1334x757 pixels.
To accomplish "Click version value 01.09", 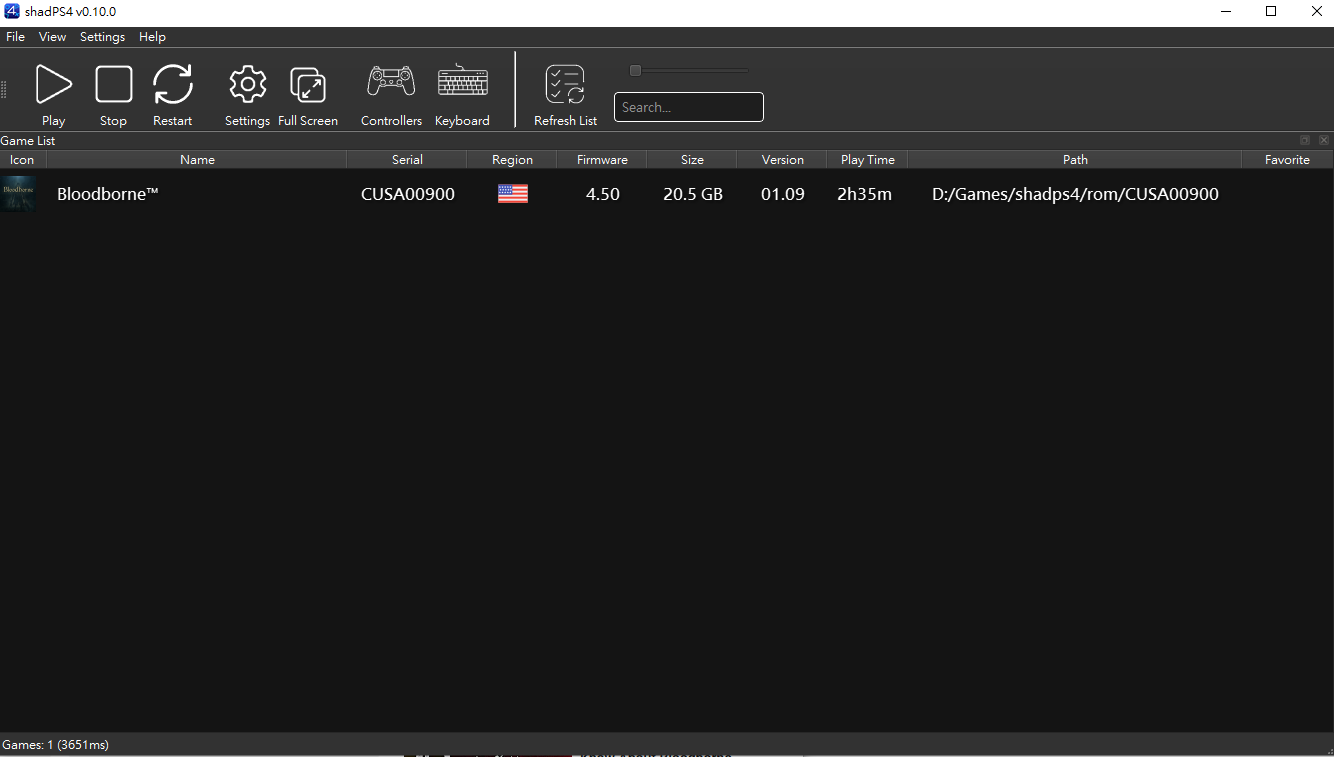I will click(783, 194).
